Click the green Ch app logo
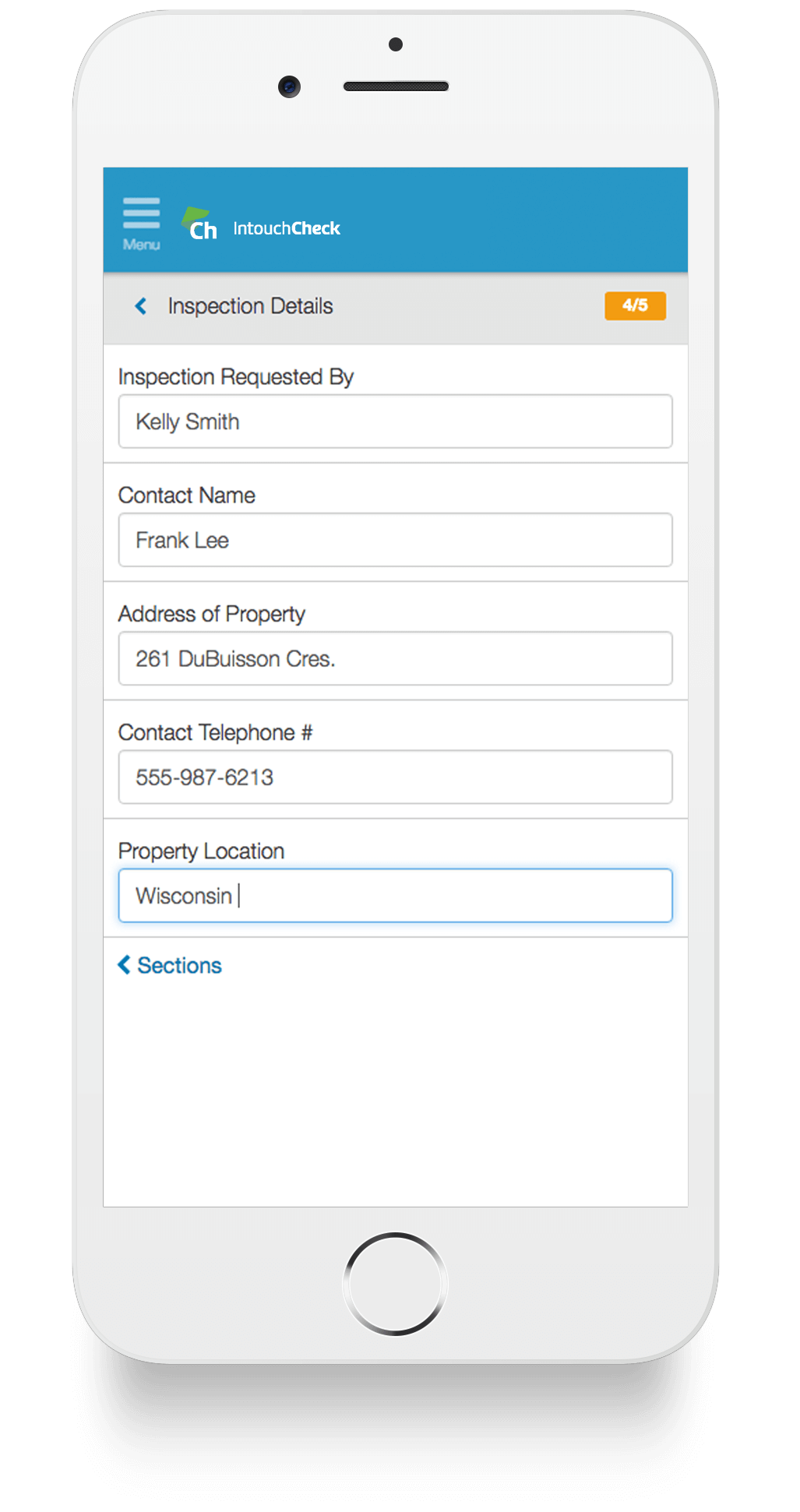Viewport: 800px width, 1512px height. click(200, 224)
